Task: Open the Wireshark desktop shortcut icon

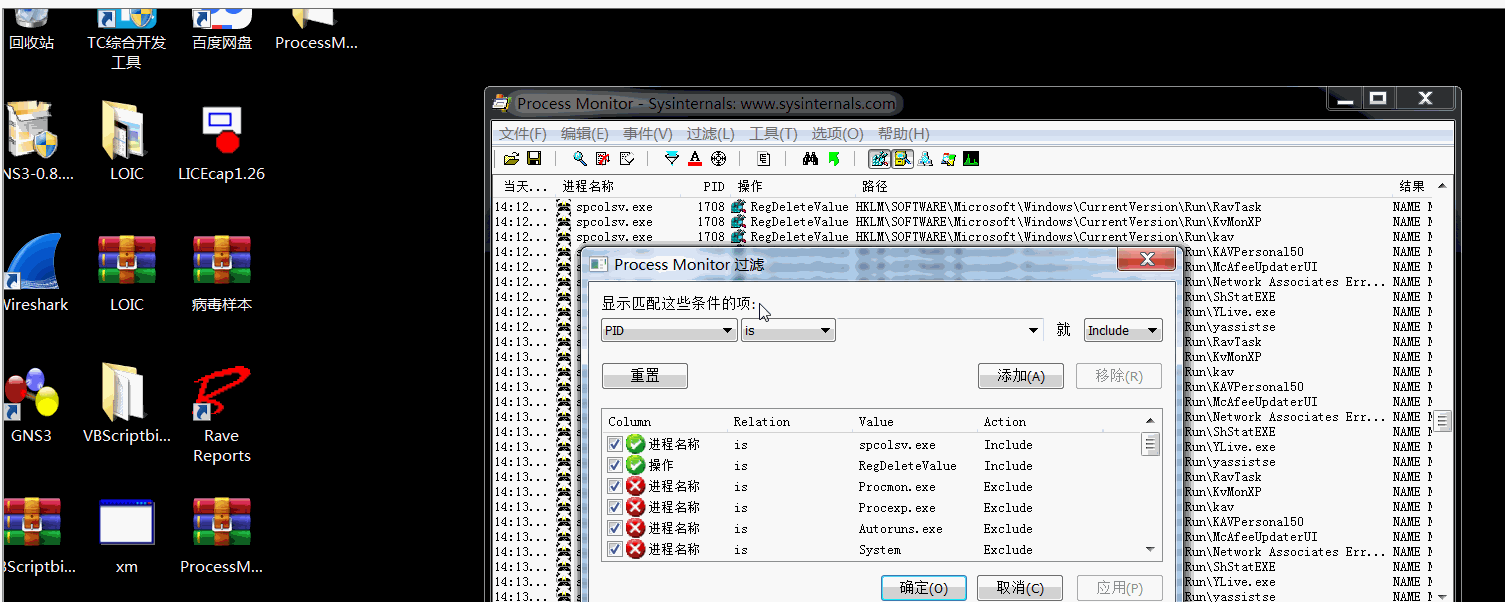Action: click(x=33, y=273)
